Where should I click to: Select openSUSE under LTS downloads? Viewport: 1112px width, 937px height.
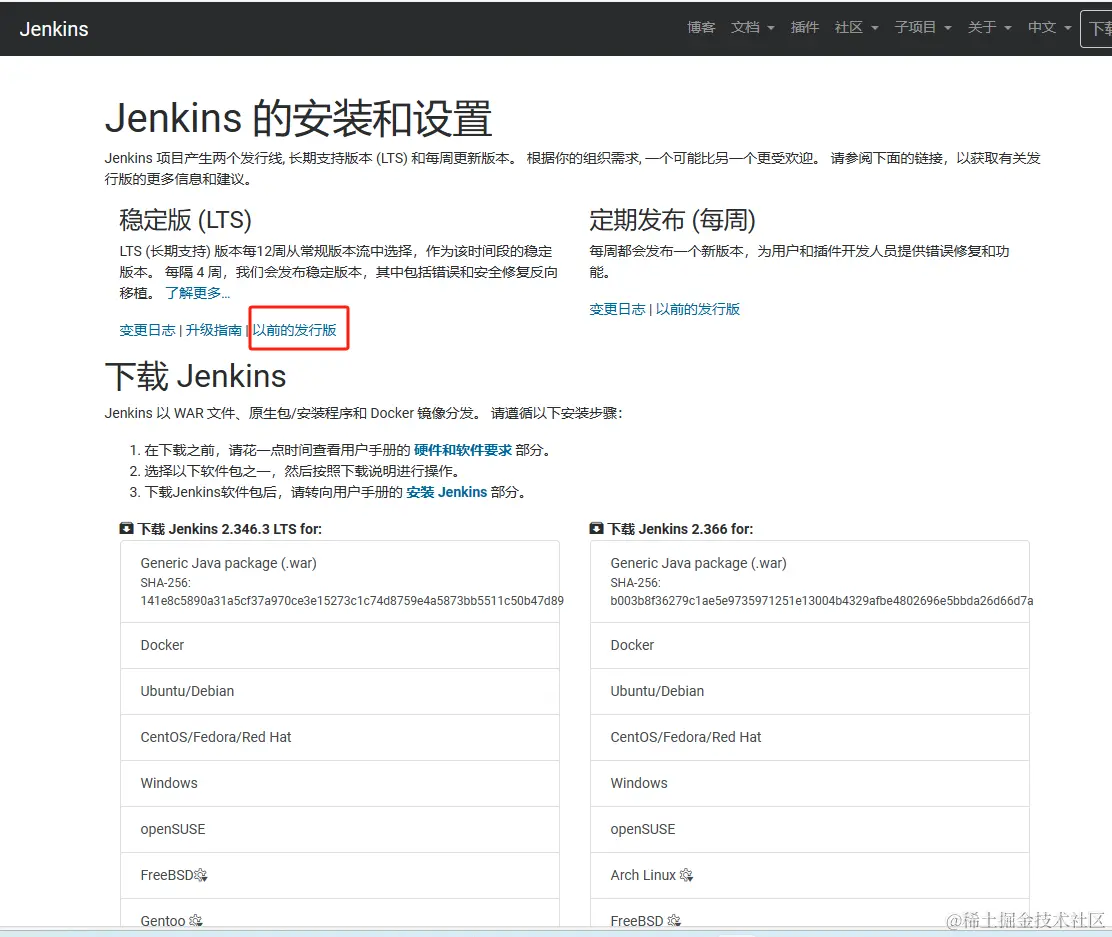340,830
